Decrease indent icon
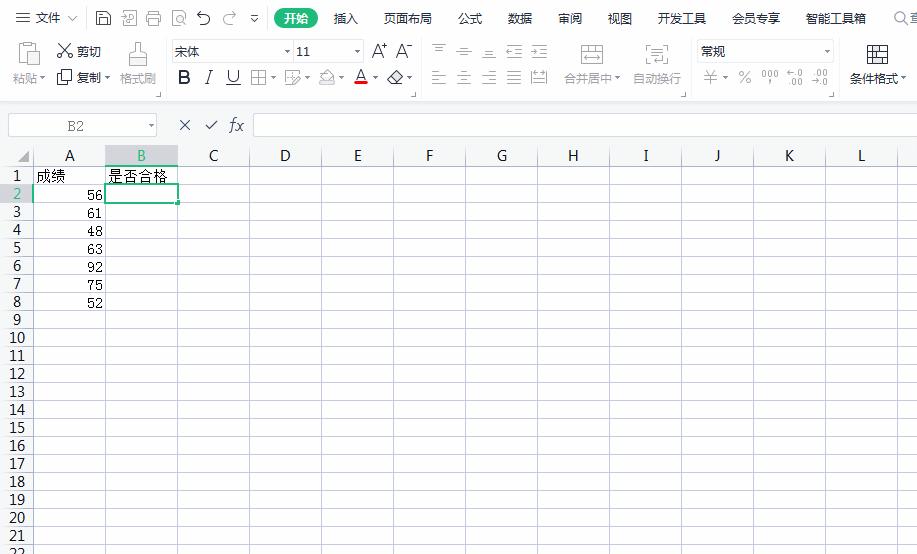Viewport: 917px width, 554px height. tap(514, 51)
